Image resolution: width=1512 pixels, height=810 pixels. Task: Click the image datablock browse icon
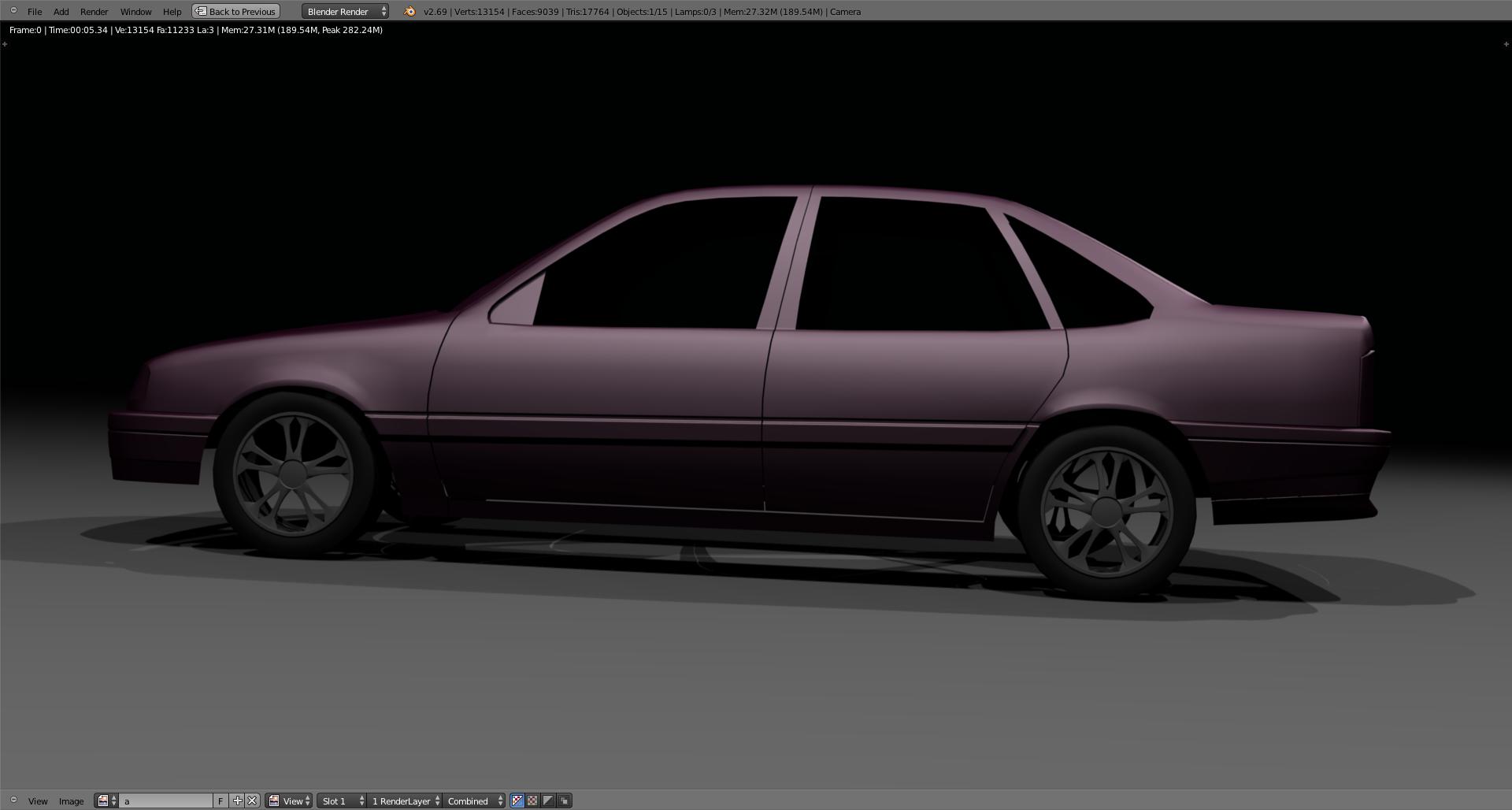click(106, 801)
